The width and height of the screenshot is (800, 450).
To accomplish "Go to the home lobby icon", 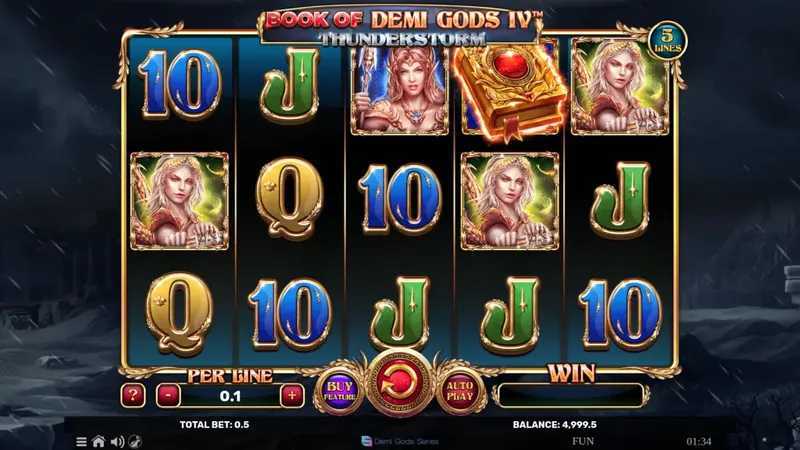I will coord(98,442).
